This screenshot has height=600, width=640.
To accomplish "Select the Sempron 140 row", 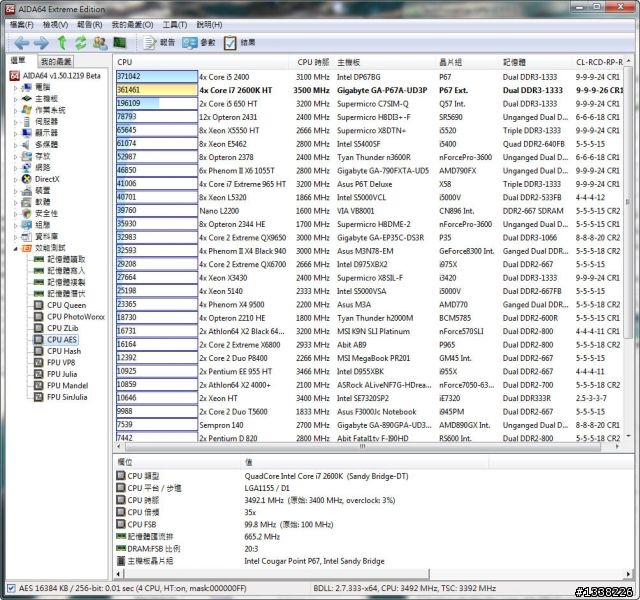I will (x=369, y=425).
